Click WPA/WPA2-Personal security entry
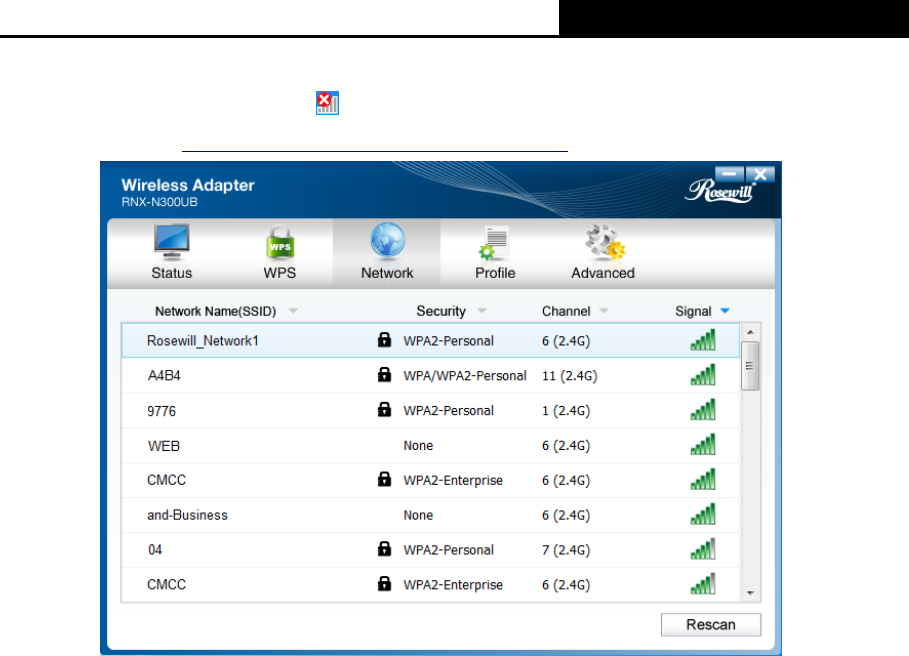 click(465, 376)
